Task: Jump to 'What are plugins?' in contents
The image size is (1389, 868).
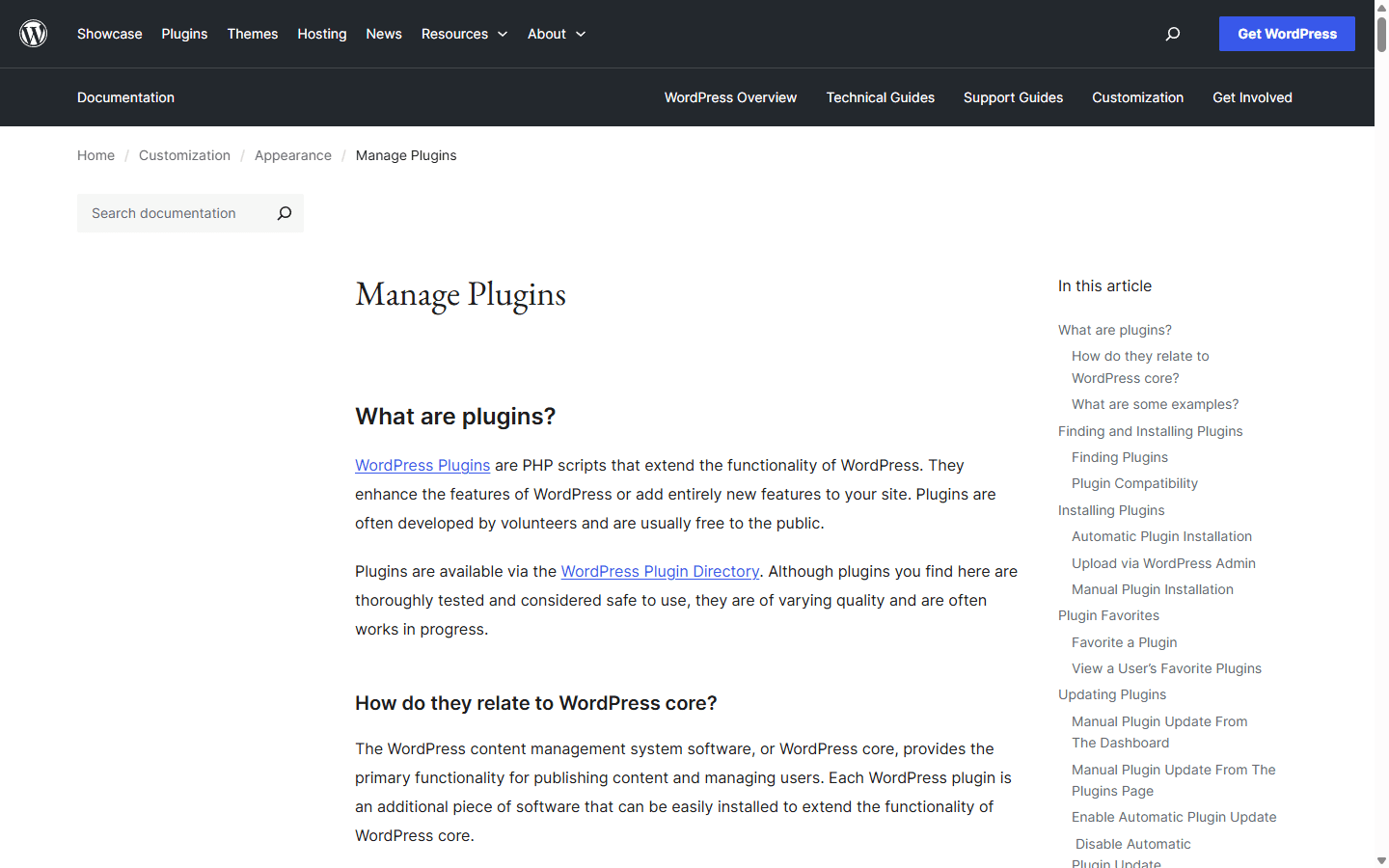Action: pyautogui.click(x=1115, y=330)
